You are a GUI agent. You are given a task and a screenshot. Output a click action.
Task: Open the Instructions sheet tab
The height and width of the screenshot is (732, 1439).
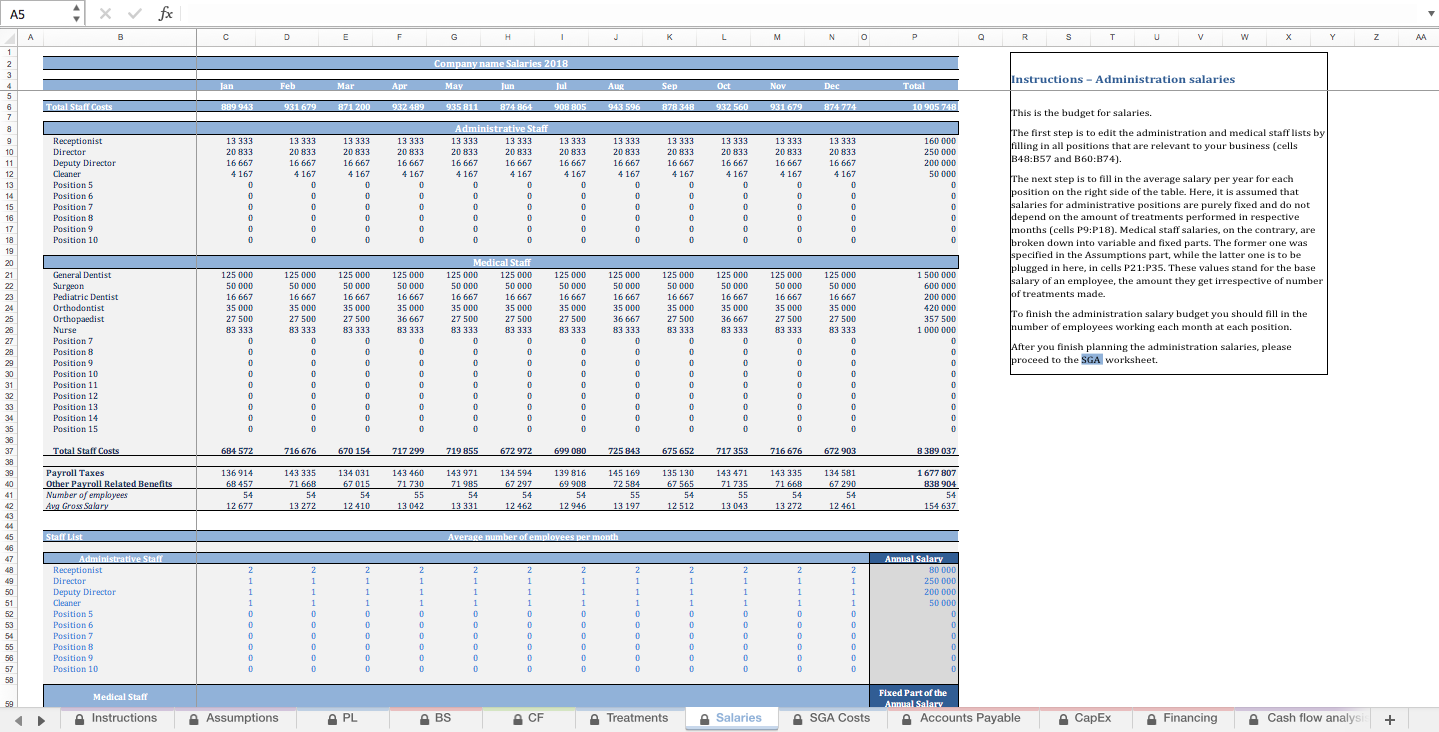[x=114, y=718]
